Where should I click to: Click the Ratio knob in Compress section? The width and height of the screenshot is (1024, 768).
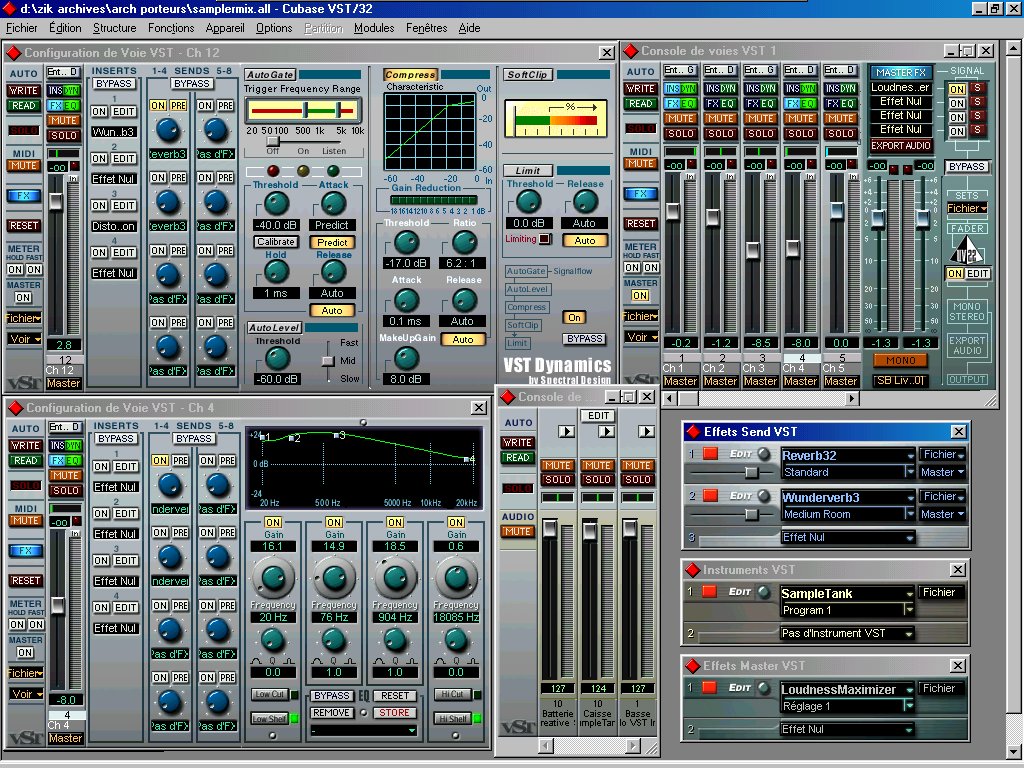pyautogui.click(x=464, y=242)
